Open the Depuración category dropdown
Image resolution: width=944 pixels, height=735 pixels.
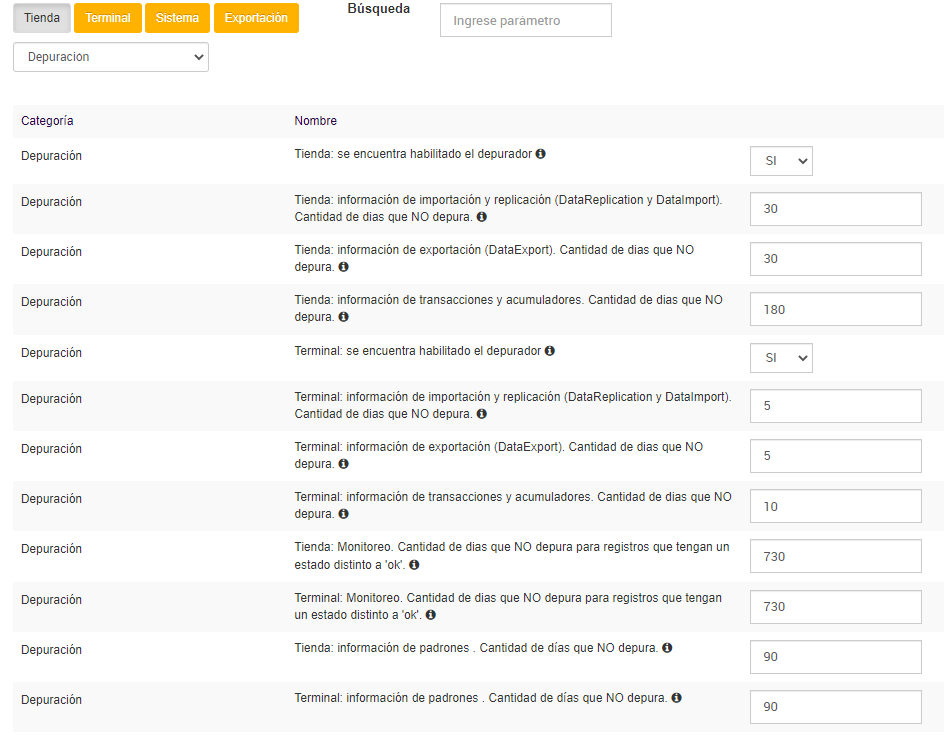click(111, 57)
